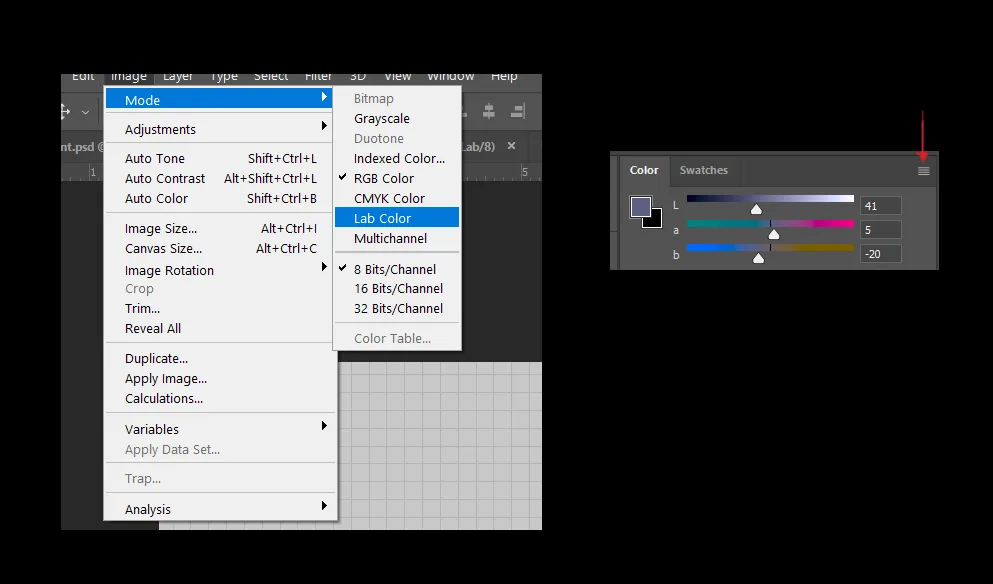993x584 pixels.
Task: Click the black background color swatch
Action: (655, 221)
